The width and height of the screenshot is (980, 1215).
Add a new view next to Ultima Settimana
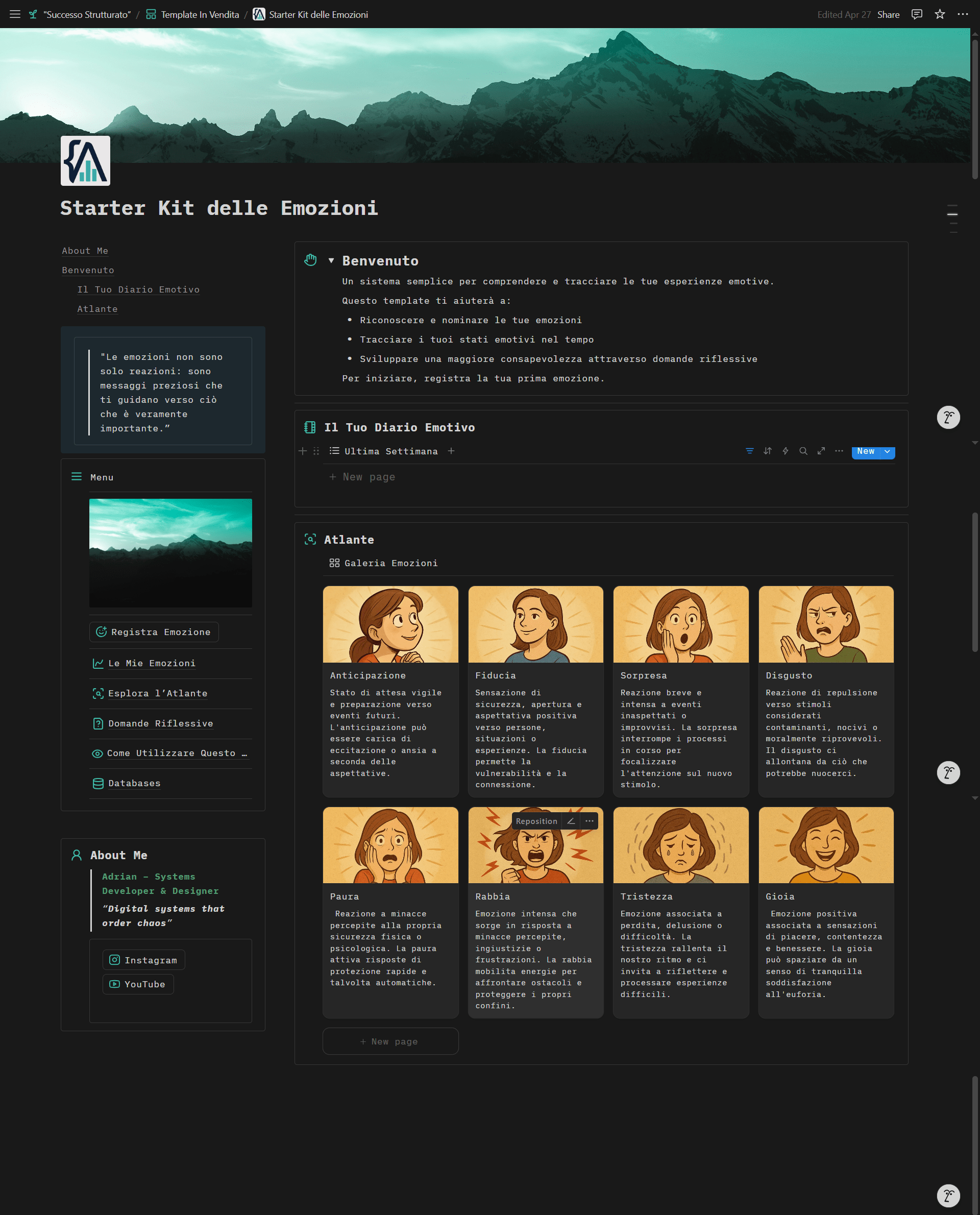click(451, 451)
